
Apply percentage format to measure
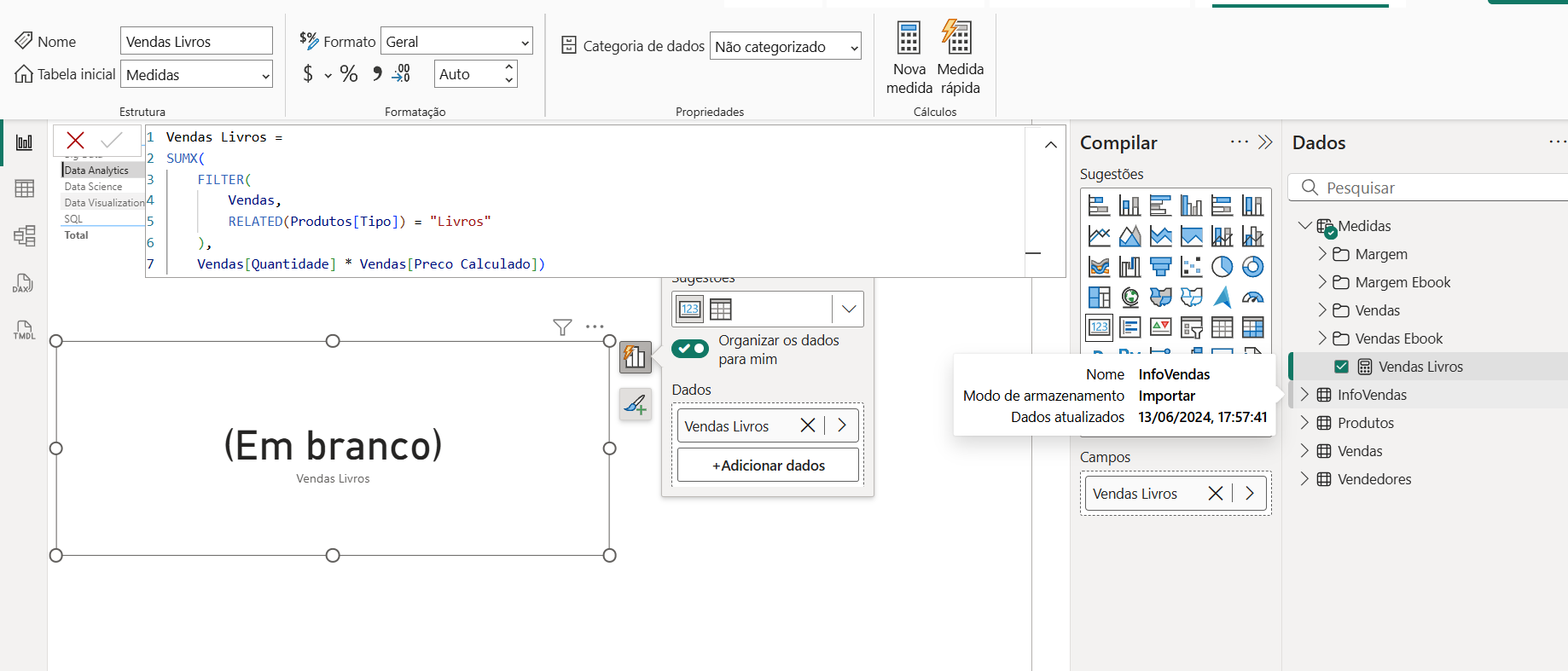(349, 74)
